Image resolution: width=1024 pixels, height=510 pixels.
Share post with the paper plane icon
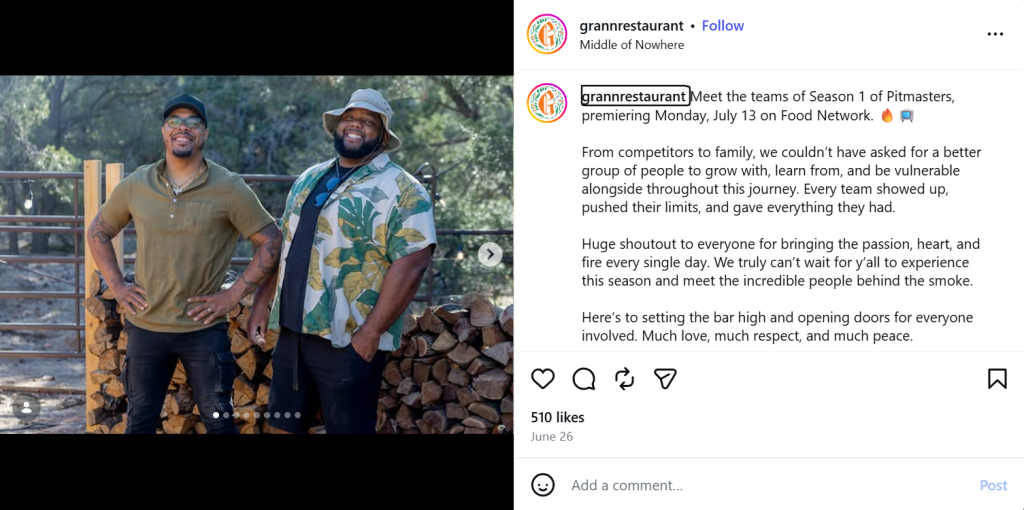click(665, 379)
